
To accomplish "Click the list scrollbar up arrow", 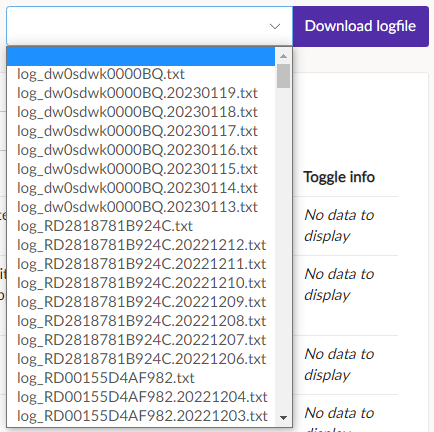I will point(283,56).
